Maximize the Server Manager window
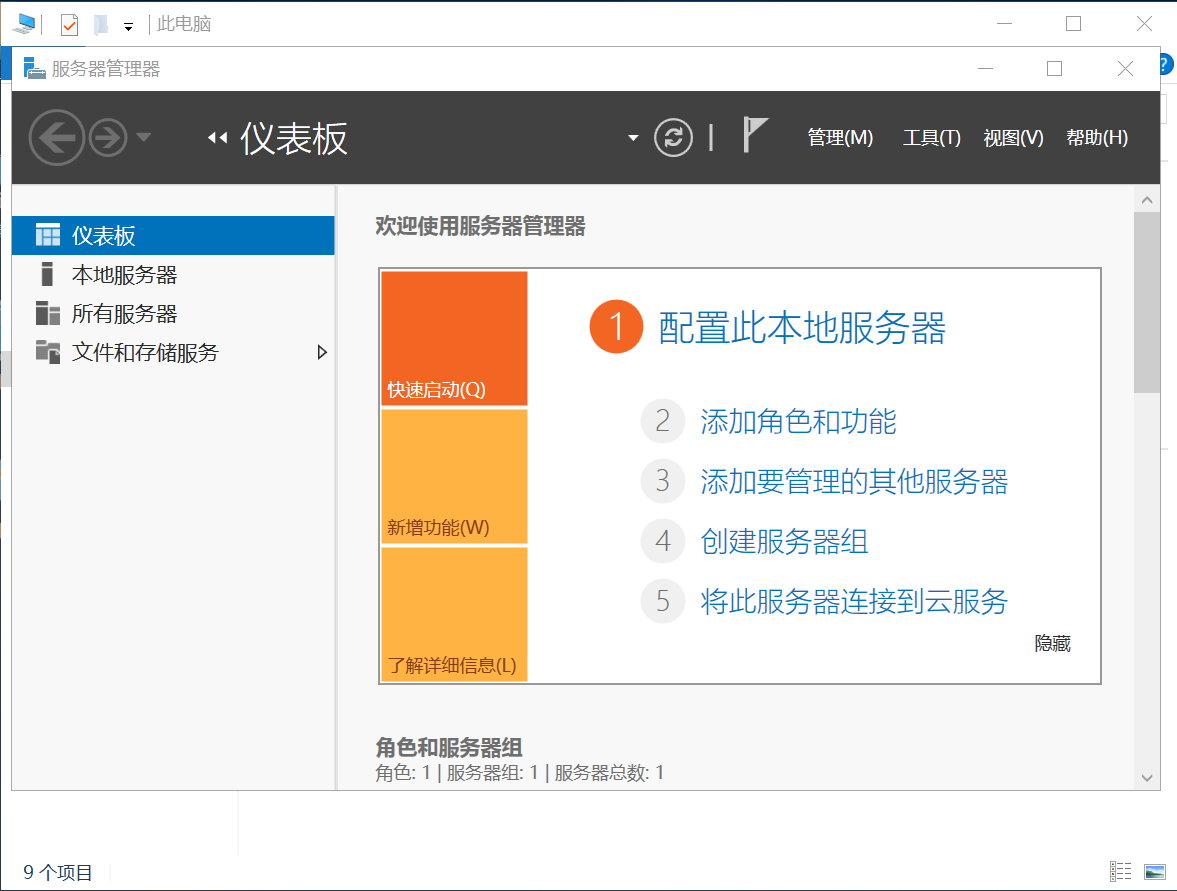 coord(1055,68)
